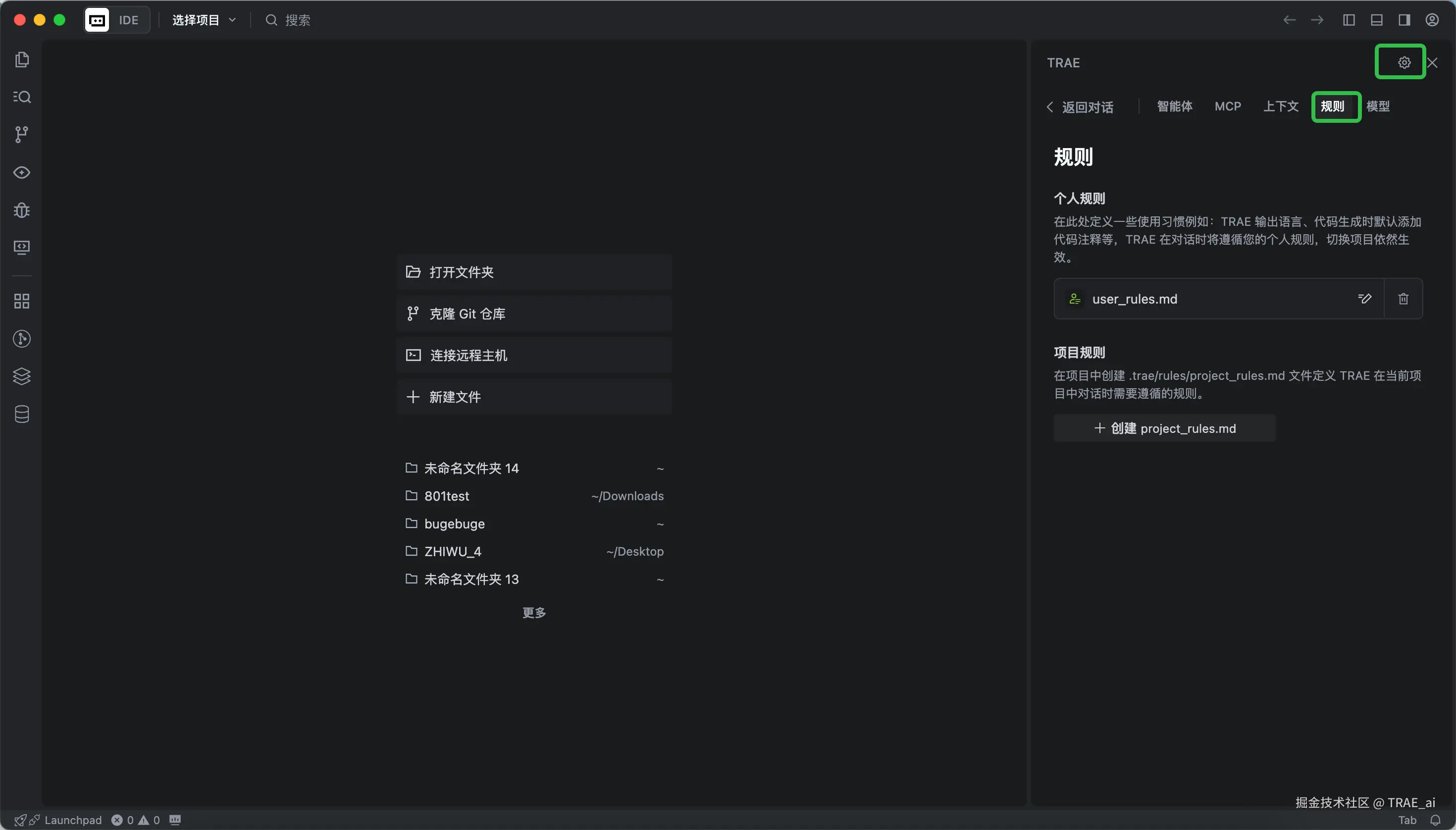Edit the user_rules.md file
1456x830 pixels.
pos(1364,299)
